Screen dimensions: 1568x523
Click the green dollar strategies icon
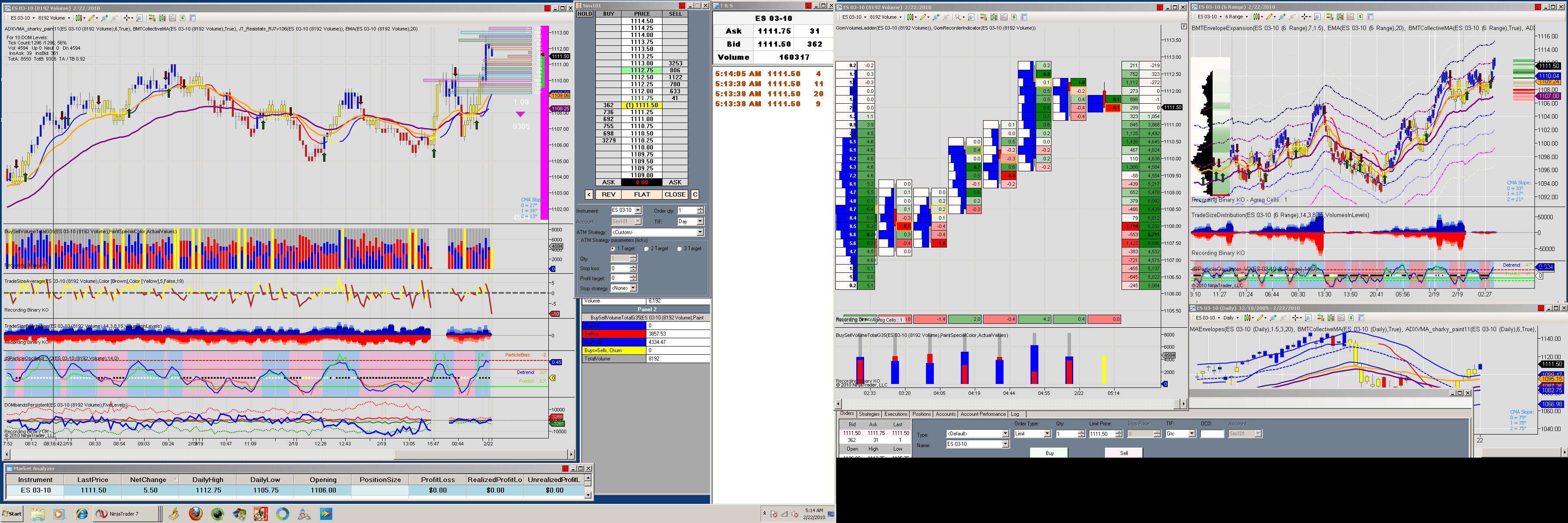pos(182,18)
